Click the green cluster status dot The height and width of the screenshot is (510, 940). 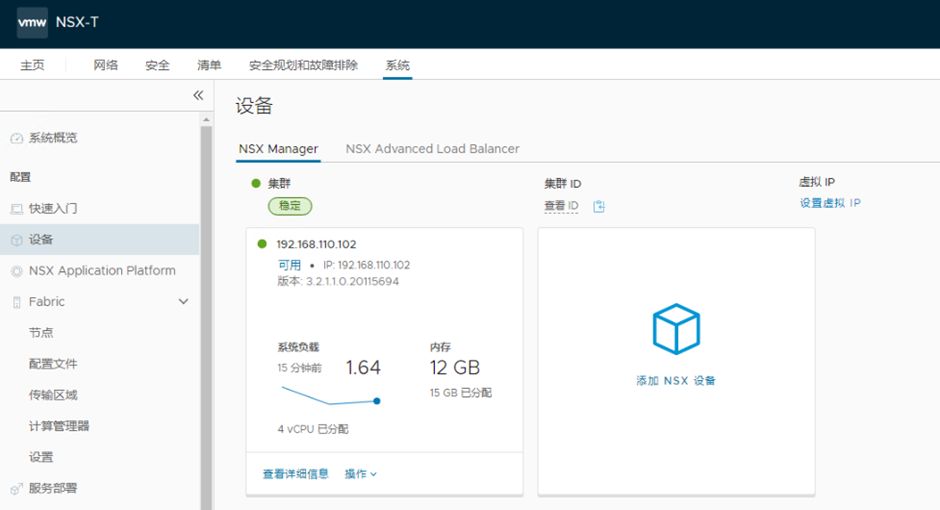tap(256, 183)
